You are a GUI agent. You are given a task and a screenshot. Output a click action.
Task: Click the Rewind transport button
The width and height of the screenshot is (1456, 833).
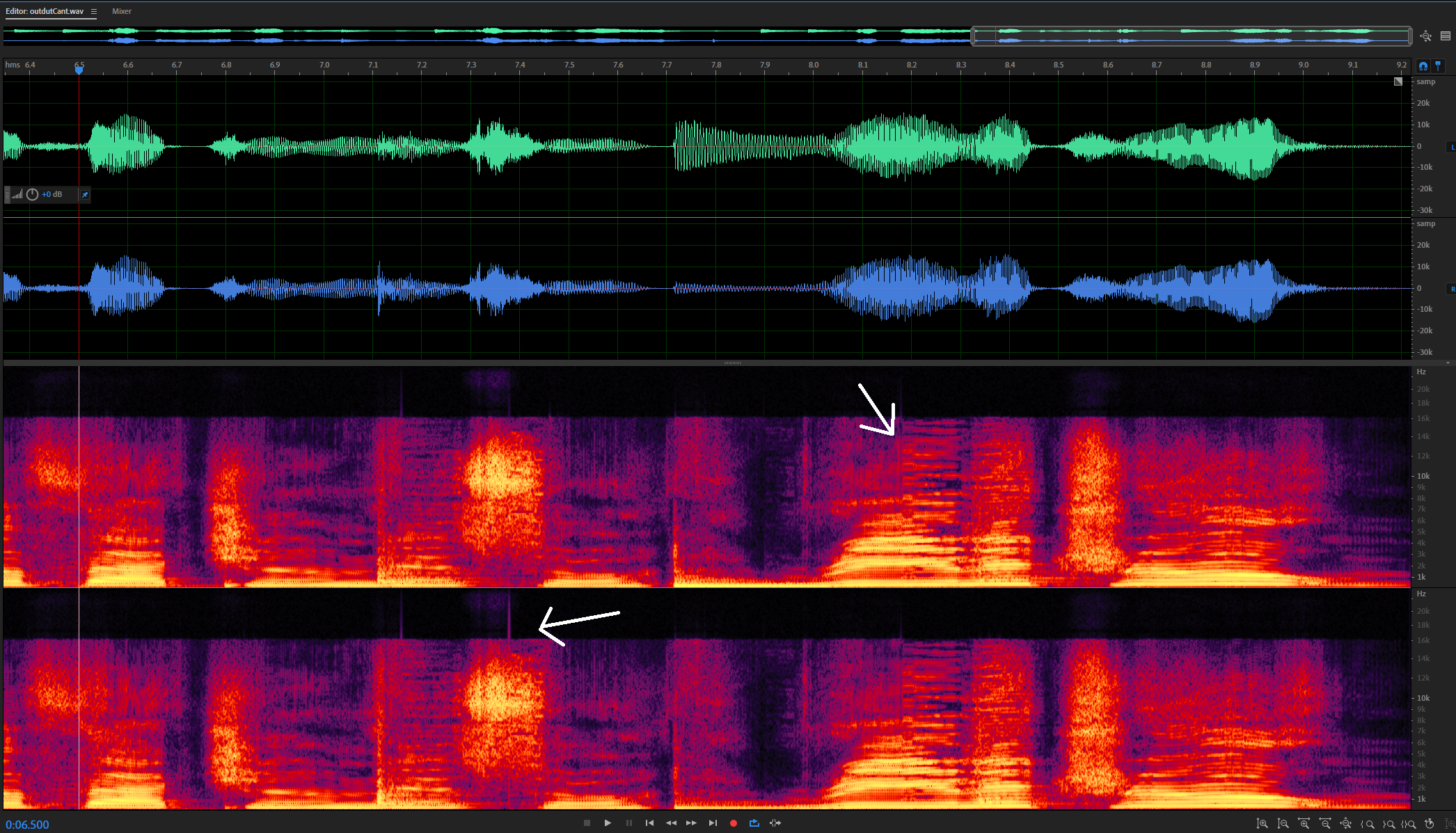[x=671, y=823]
